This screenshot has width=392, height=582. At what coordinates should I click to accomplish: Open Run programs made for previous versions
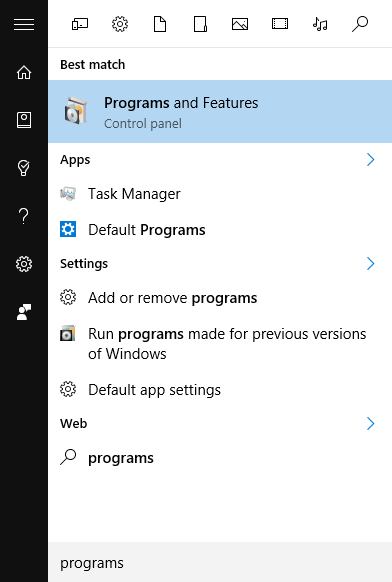[220, 343]
